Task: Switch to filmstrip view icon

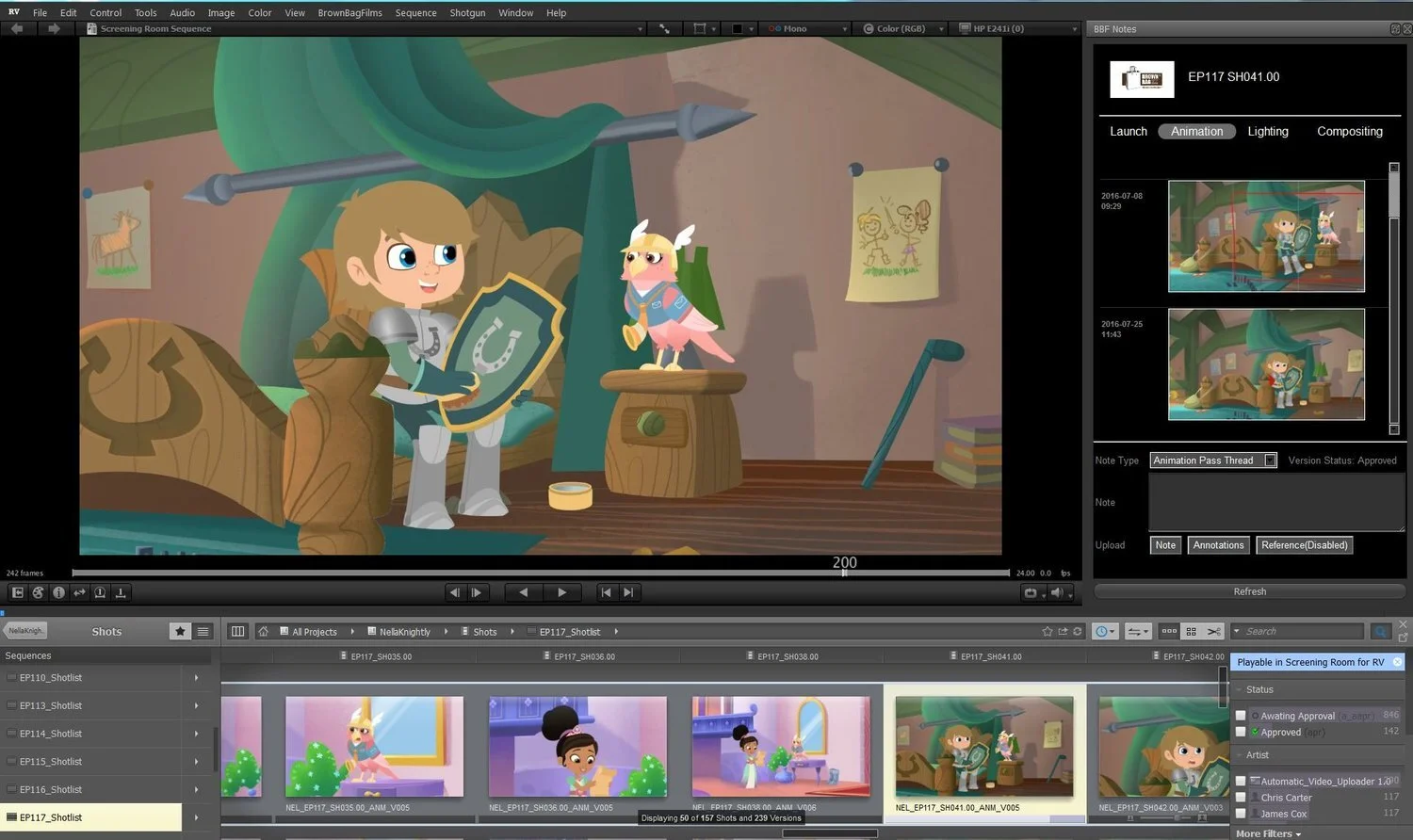Action: [x=1169, y=632]
